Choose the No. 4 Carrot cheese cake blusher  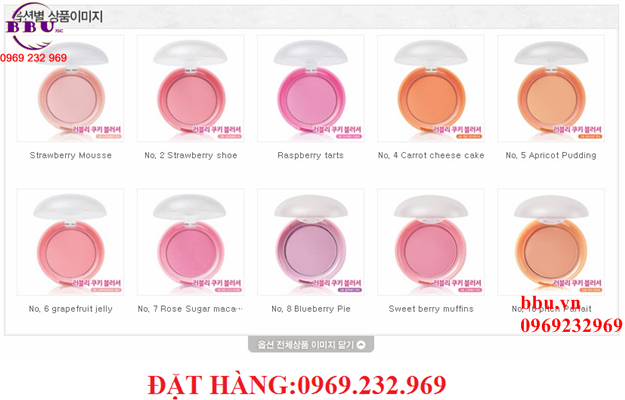click(x=431, y=88)
